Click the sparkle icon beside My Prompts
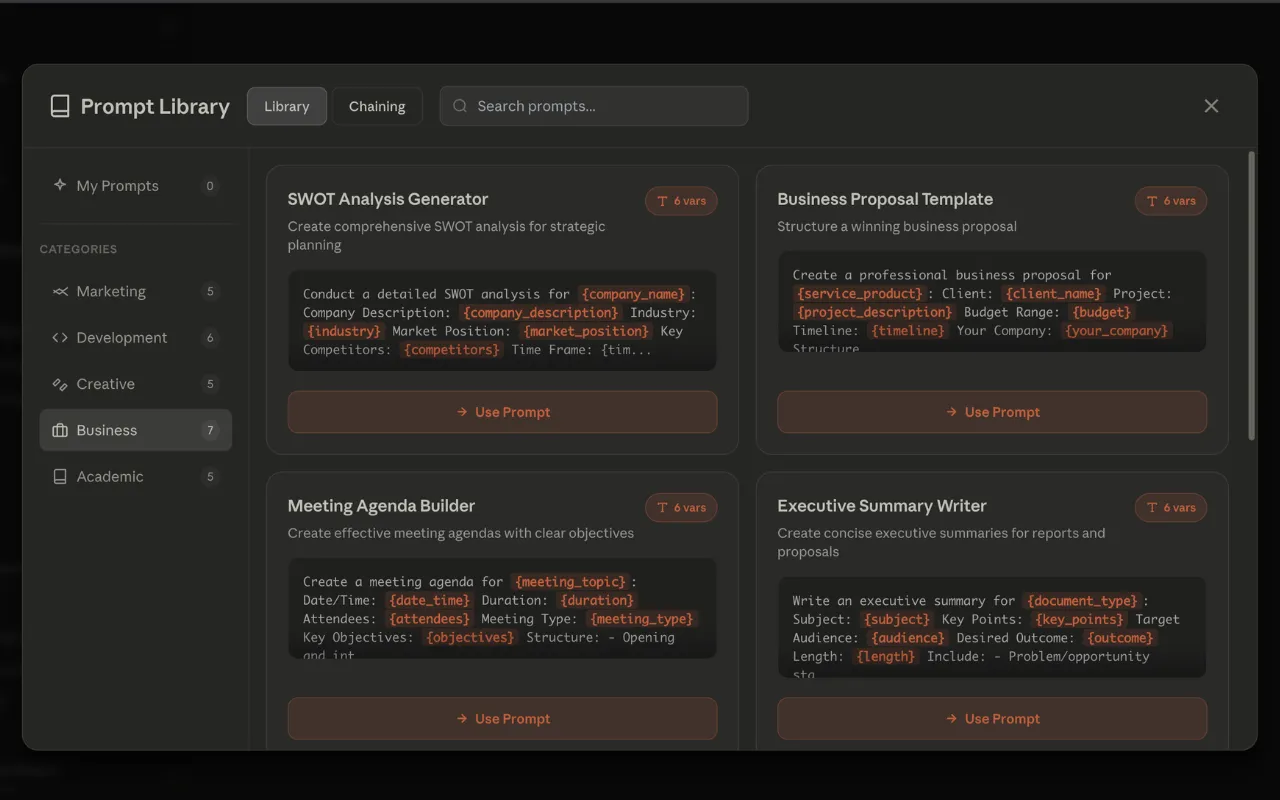1280x800 pixels. click(x=60, y=185)
